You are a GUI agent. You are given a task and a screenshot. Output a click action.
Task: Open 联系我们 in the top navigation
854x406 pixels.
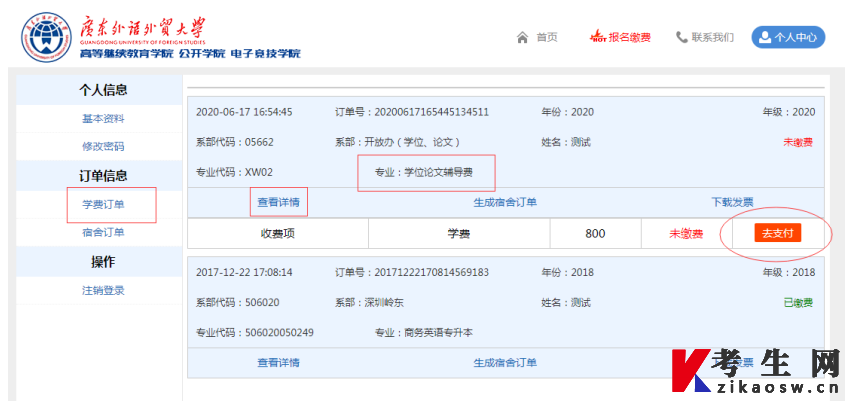[712, 37]
